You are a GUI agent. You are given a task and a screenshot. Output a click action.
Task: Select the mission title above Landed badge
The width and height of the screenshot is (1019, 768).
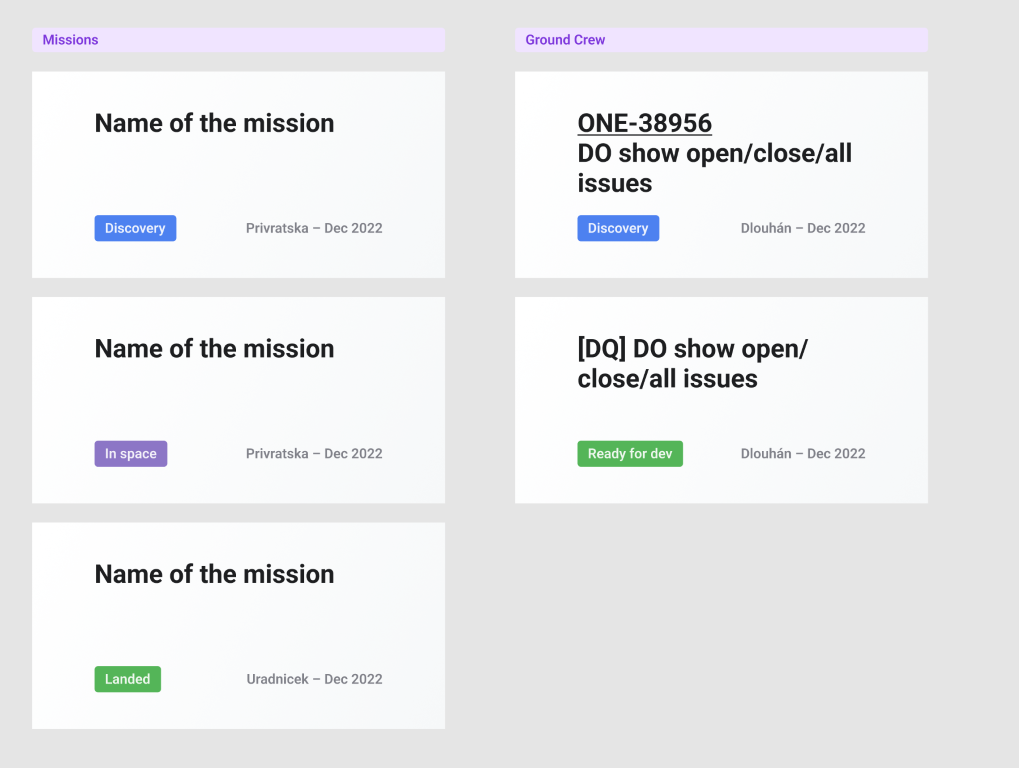214,574
